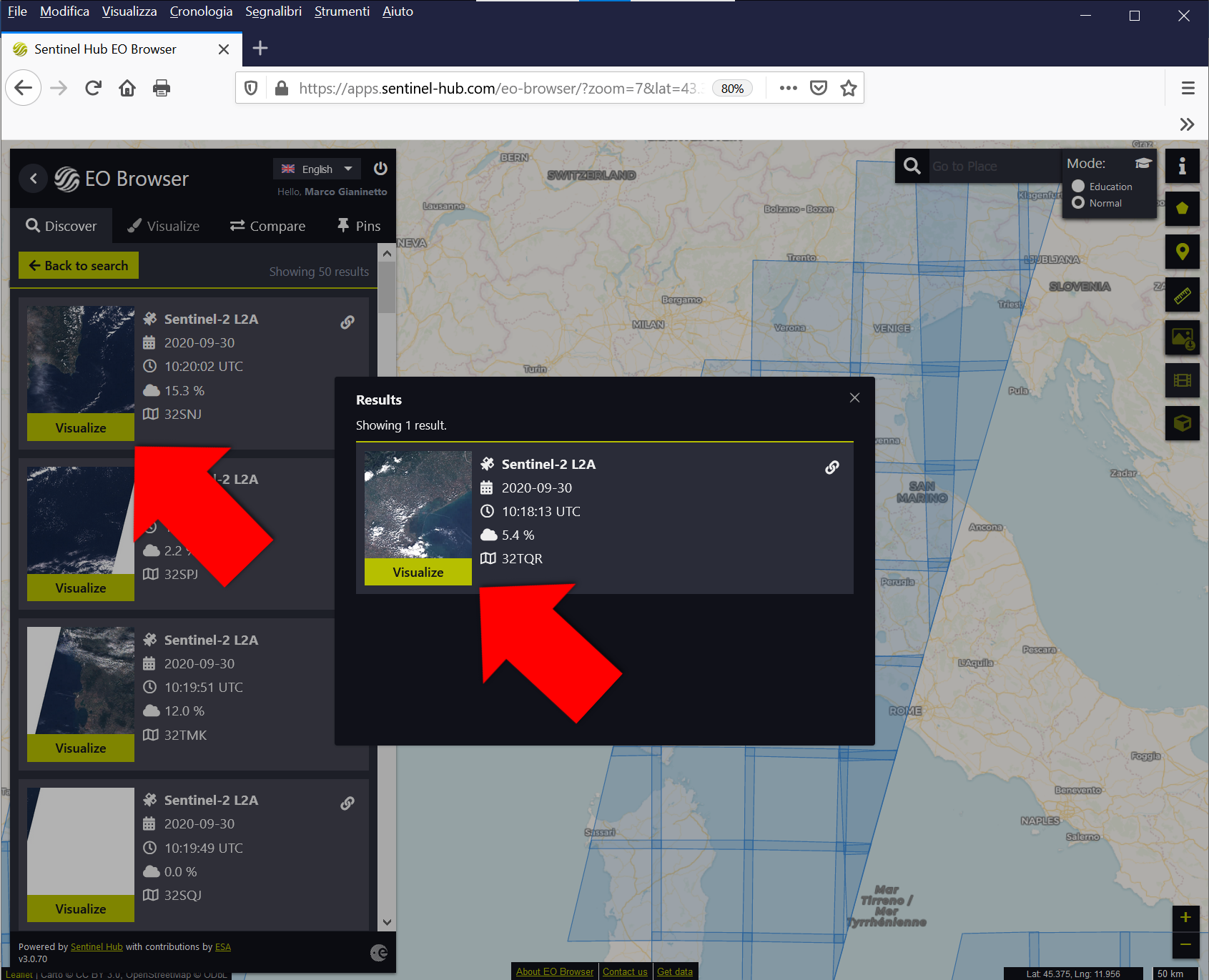Open the timelapse film icon
The height and width of the screenshot is (980, 1209).
(x=1182, y=380)
